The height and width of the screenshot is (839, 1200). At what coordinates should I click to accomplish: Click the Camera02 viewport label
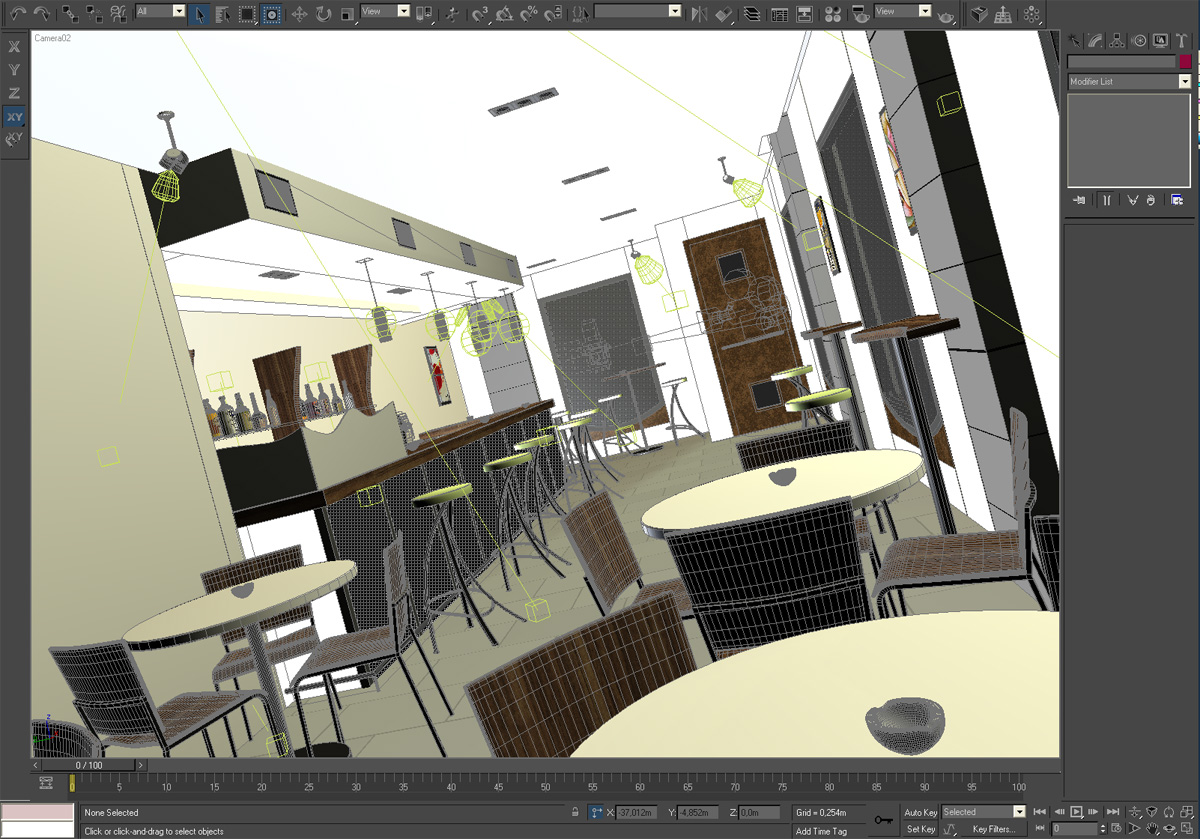[53, 37]
